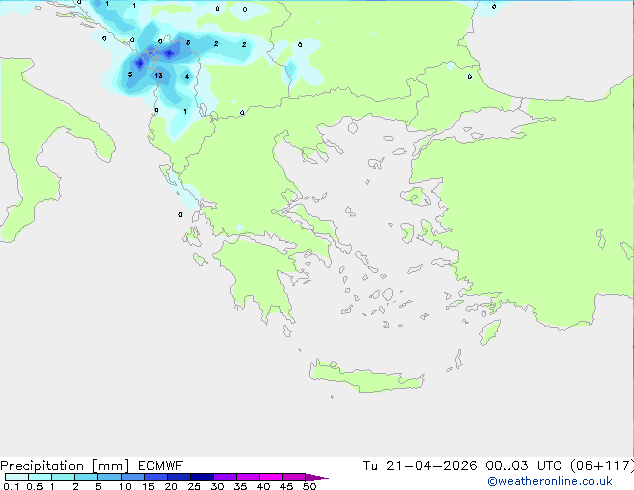Click the 25–30 mm navy legend swatch

coord(201,477)
